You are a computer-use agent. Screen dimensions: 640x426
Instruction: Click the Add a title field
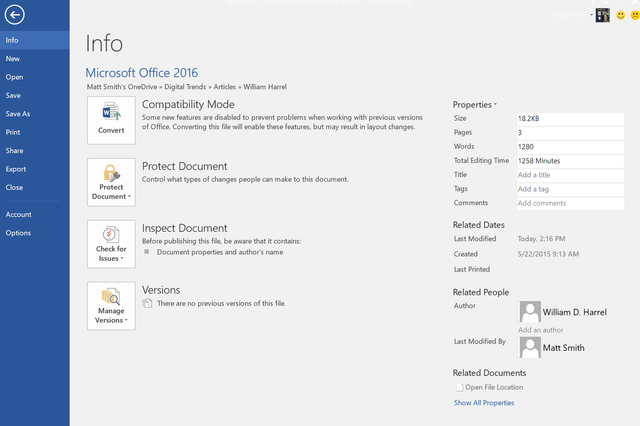[570, 175]
